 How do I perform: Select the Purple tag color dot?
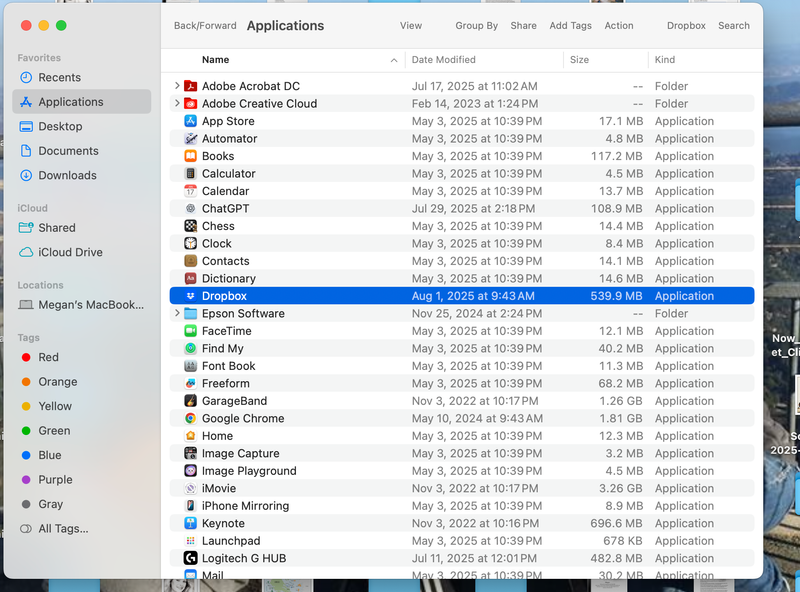26,480
